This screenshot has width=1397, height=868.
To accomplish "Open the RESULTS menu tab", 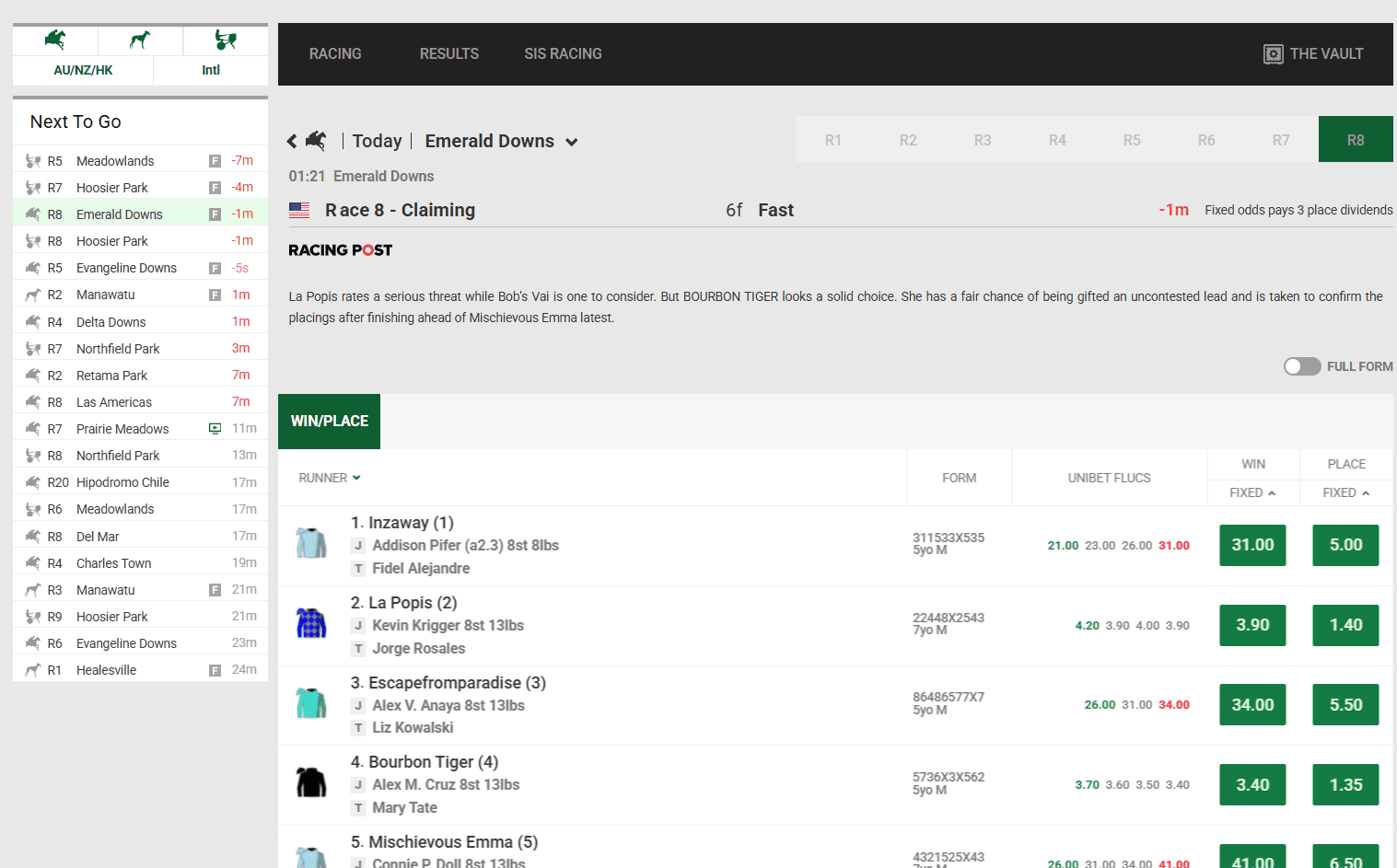I will pyautogui.click(x=449, y=54).
